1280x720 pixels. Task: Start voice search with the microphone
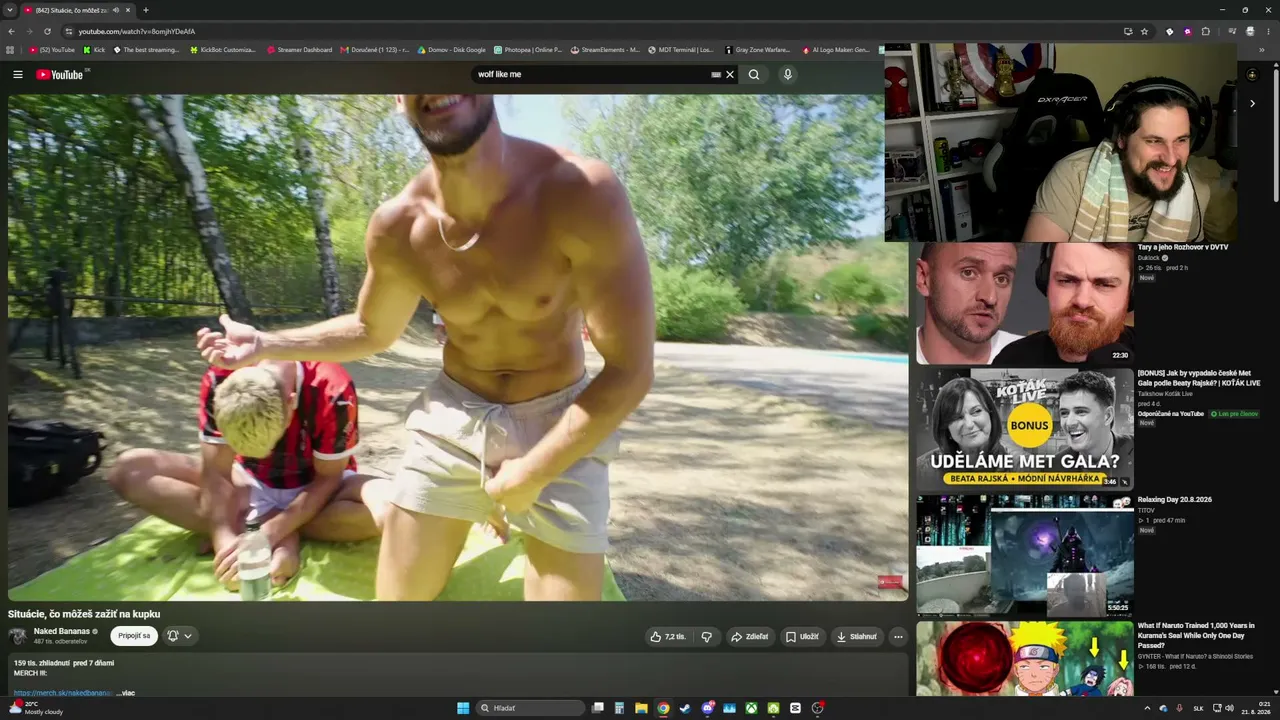pos(788,74)
